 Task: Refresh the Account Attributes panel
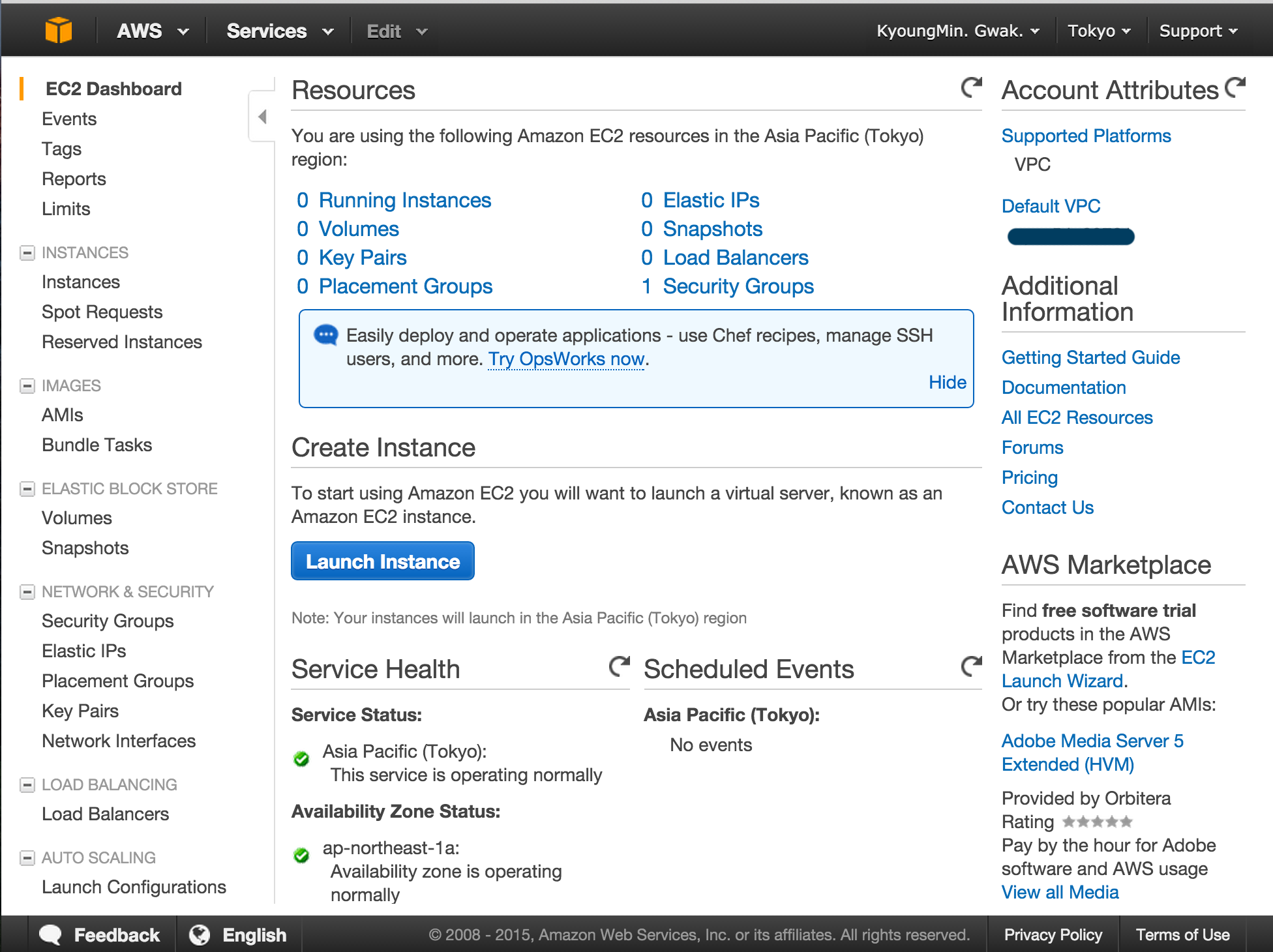1235,87
